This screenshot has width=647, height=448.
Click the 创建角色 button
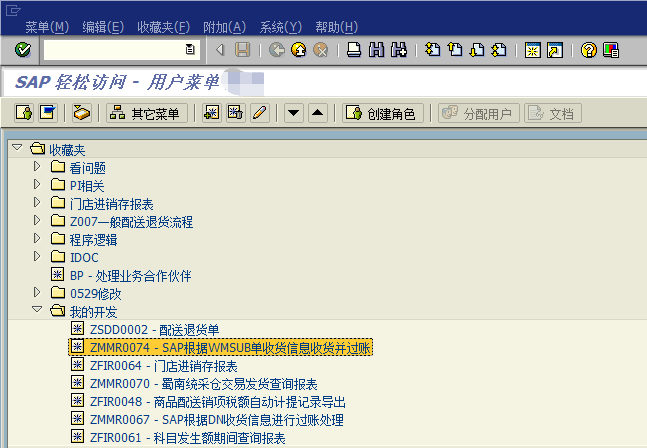coord(383,113)
